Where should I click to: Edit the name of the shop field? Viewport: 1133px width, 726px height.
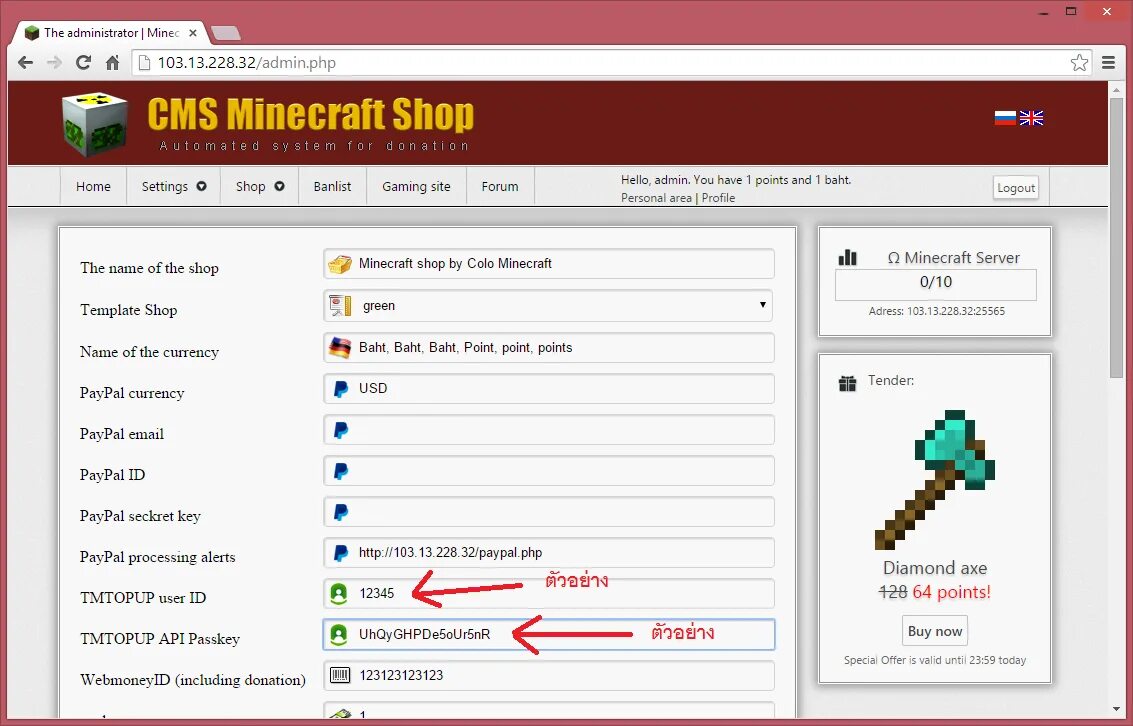click(x=548, y=264)
